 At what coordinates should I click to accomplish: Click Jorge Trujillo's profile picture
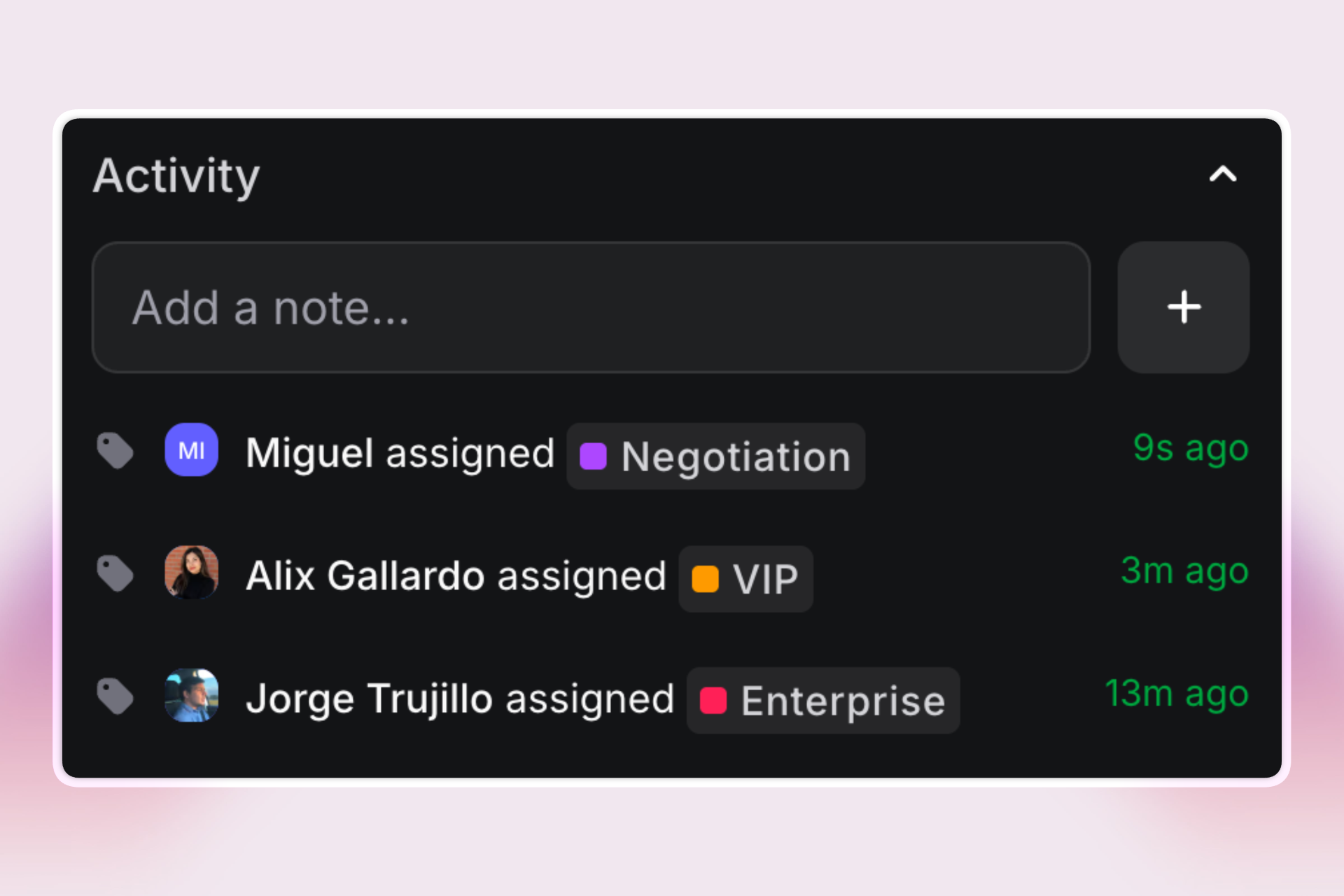191,696
